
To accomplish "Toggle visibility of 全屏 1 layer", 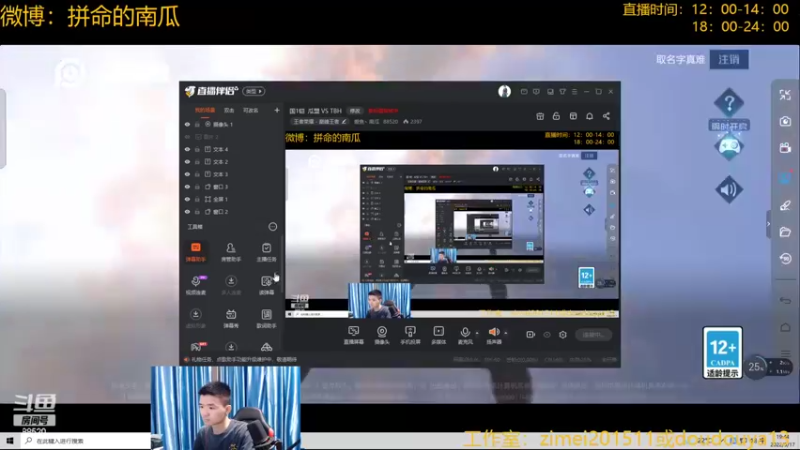I will tap(187, 199).
